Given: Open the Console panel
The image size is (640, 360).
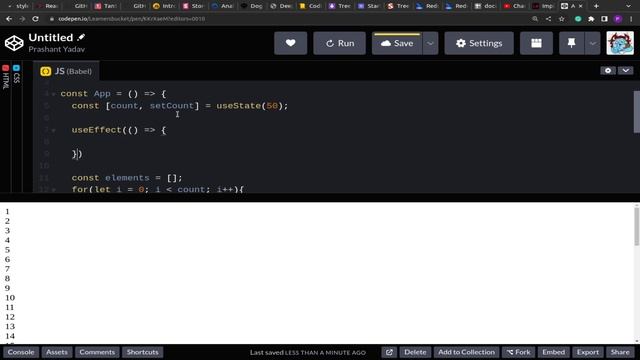Looking at the screenshot, I should (21, 352).
